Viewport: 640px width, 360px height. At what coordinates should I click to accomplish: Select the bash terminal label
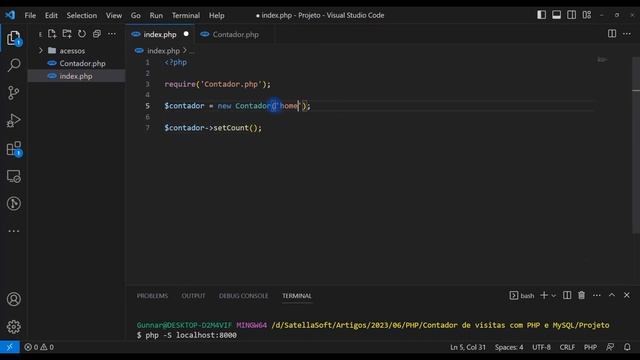tap(522, 295)
